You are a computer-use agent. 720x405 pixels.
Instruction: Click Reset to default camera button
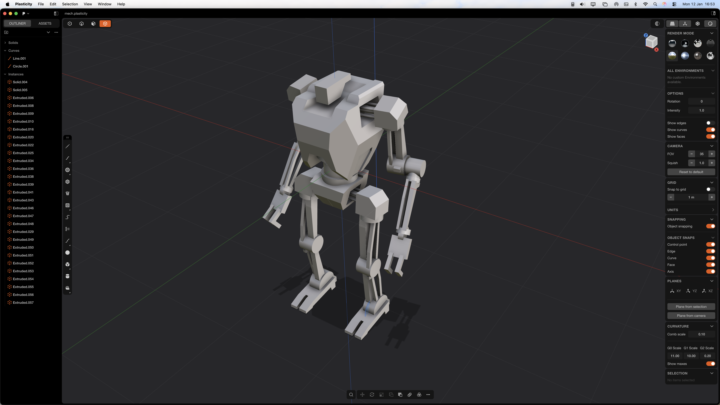(691, 172)
